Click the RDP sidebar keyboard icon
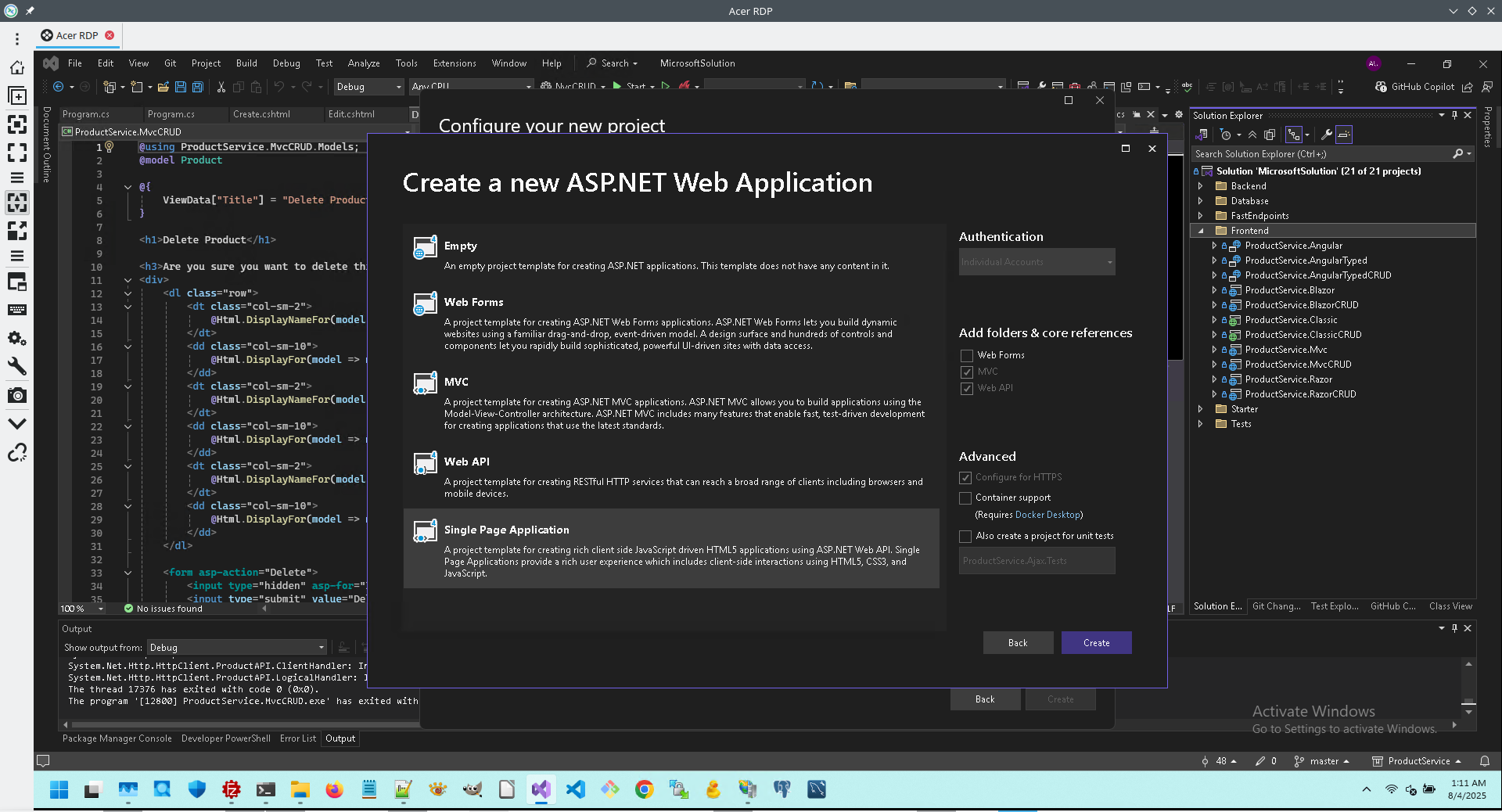Image resolution: width=1502 pixels, height=812 pixels. 17,310
